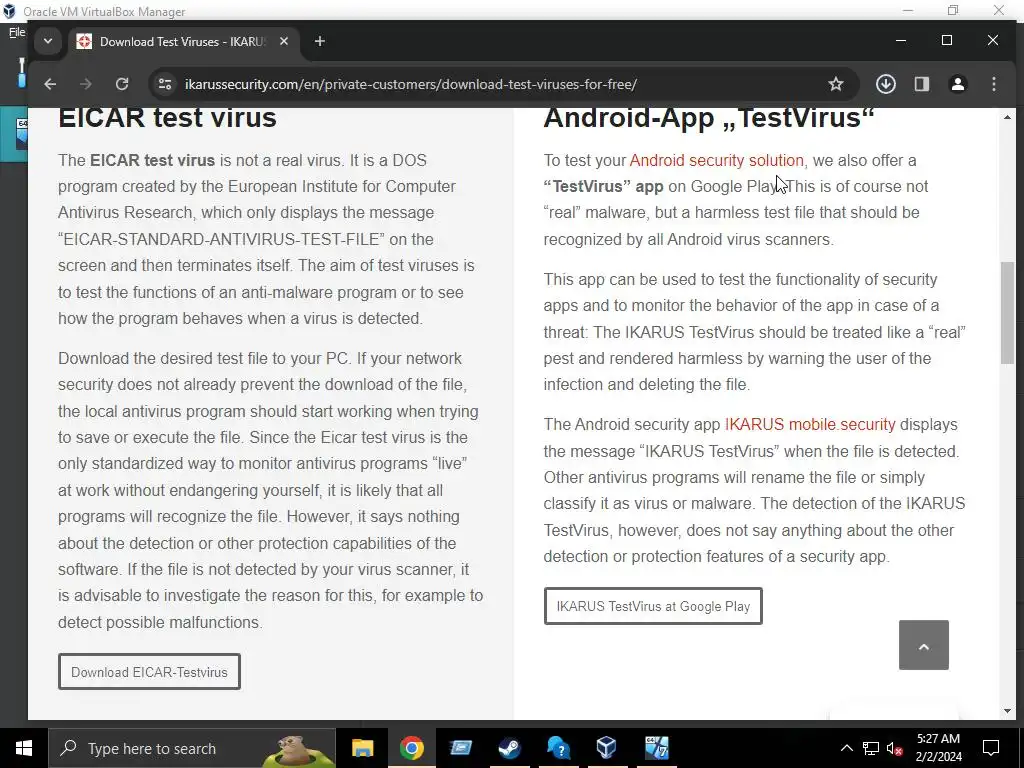Click the EICAR test virus heading
The image size is (1024, 768).
[167, 118]
